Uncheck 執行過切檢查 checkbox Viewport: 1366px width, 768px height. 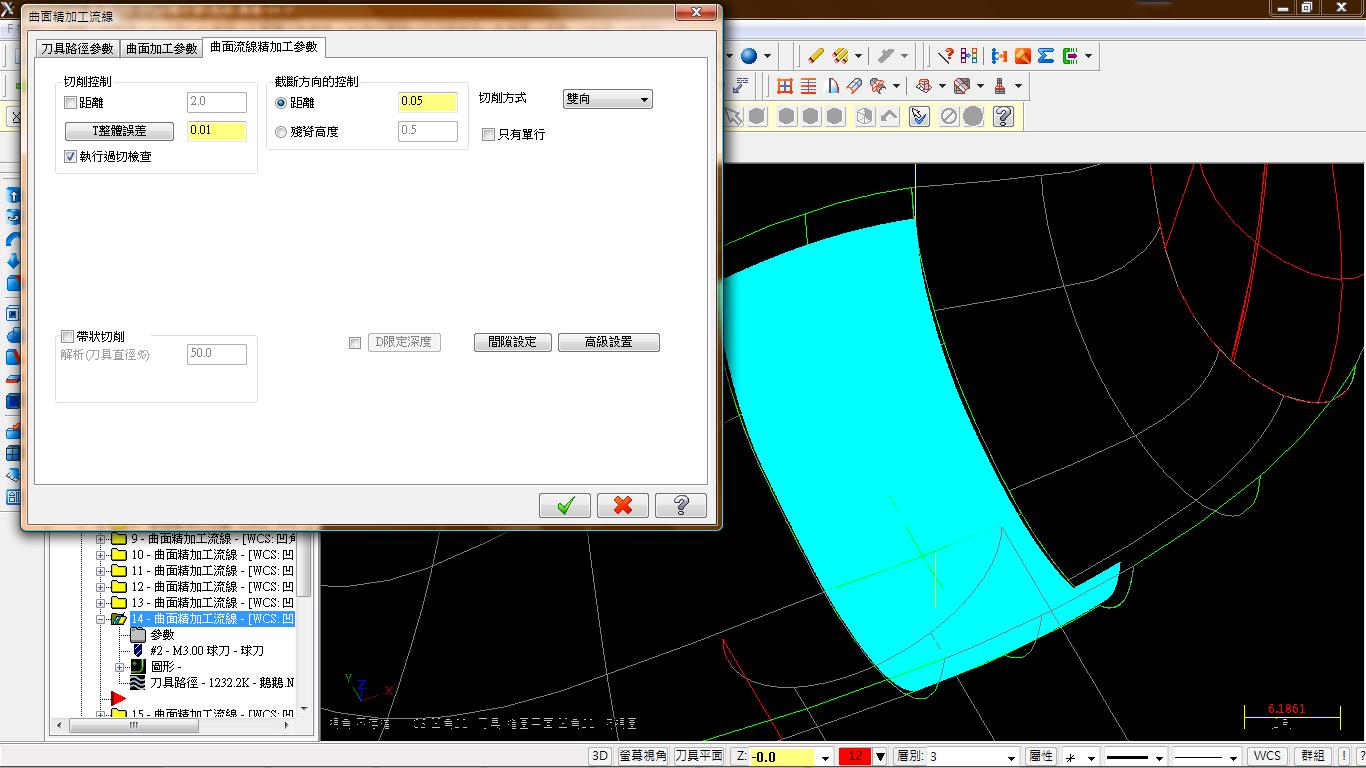tap(70, 157)
